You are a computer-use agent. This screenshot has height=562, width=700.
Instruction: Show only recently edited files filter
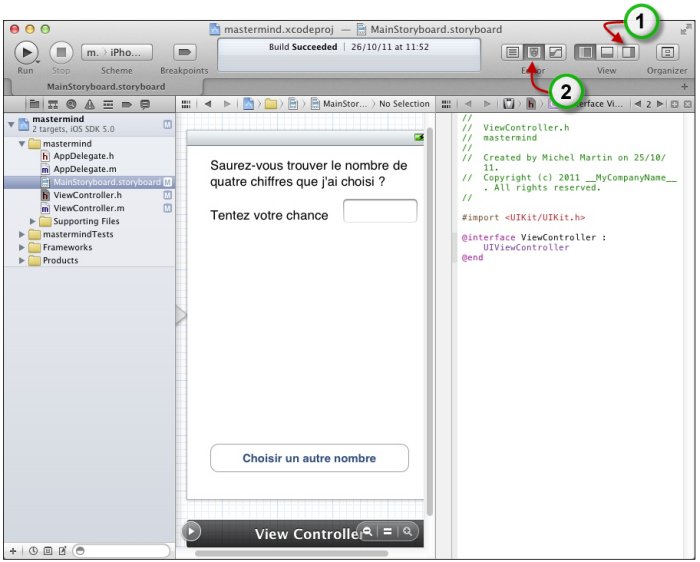33,551
